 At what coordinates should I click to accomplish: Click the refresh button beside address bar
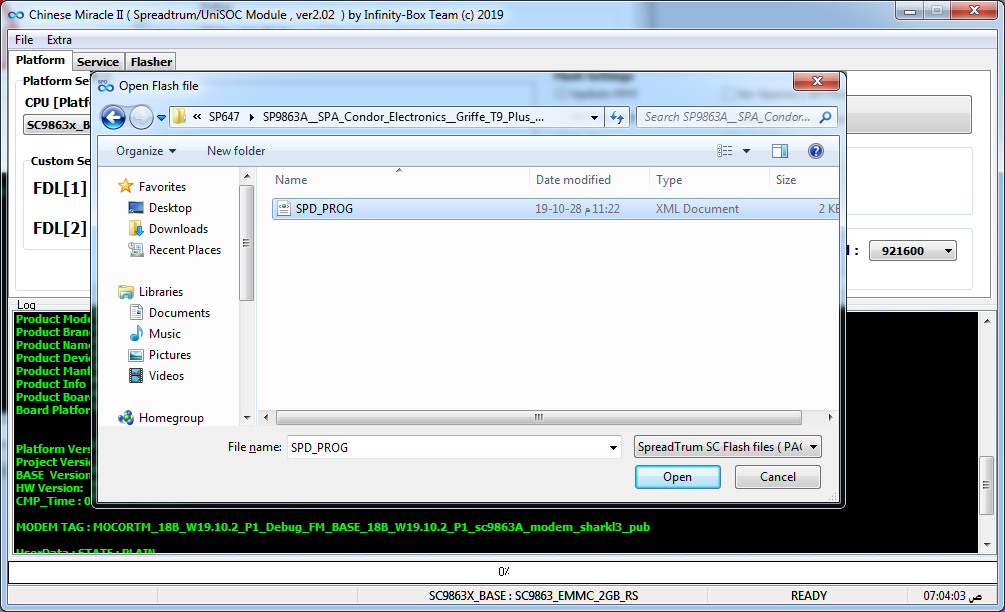tap(617, 117)
